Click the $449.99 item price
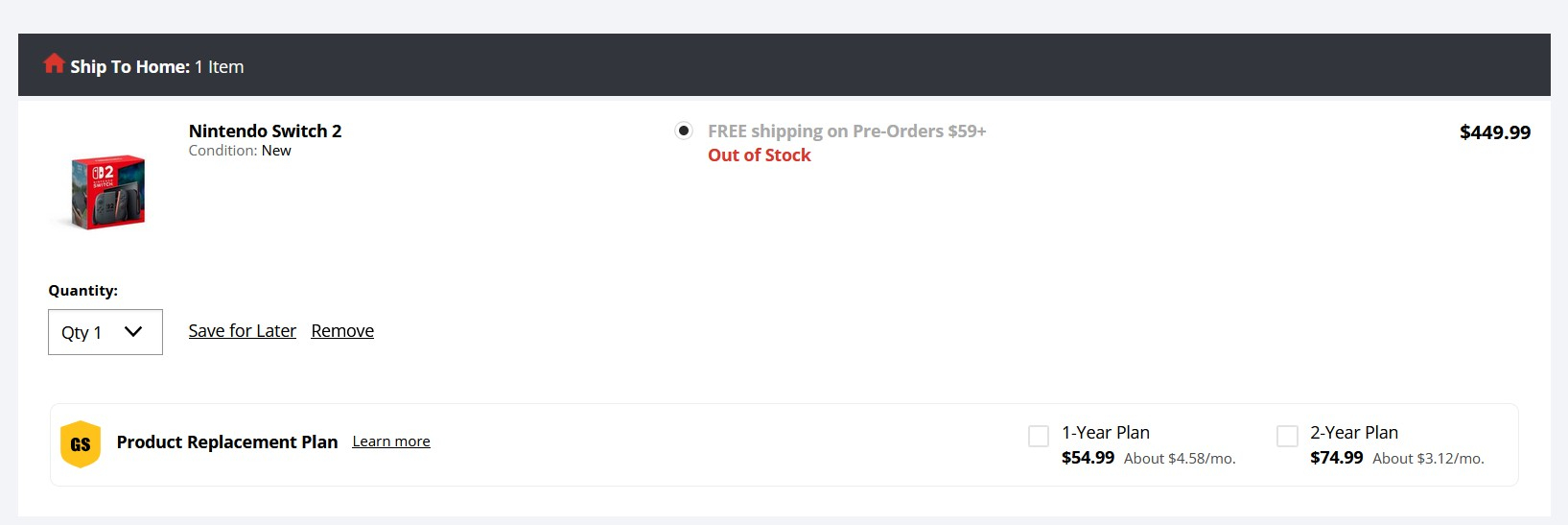1568x525 pixels. tap(1494, 132)
